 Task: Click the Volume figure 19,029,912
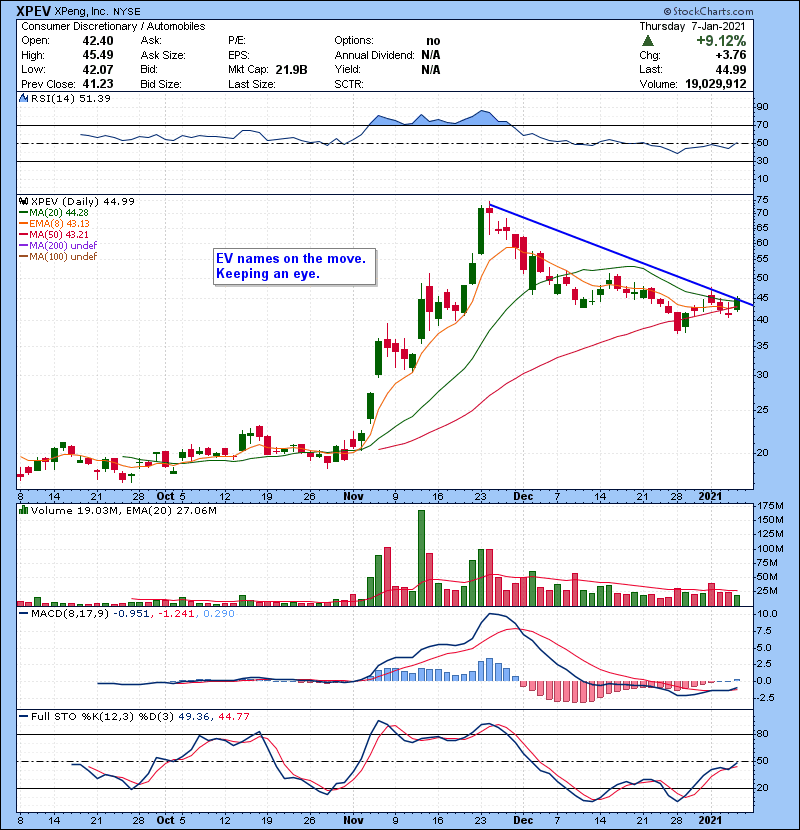[x=716, y=84]
